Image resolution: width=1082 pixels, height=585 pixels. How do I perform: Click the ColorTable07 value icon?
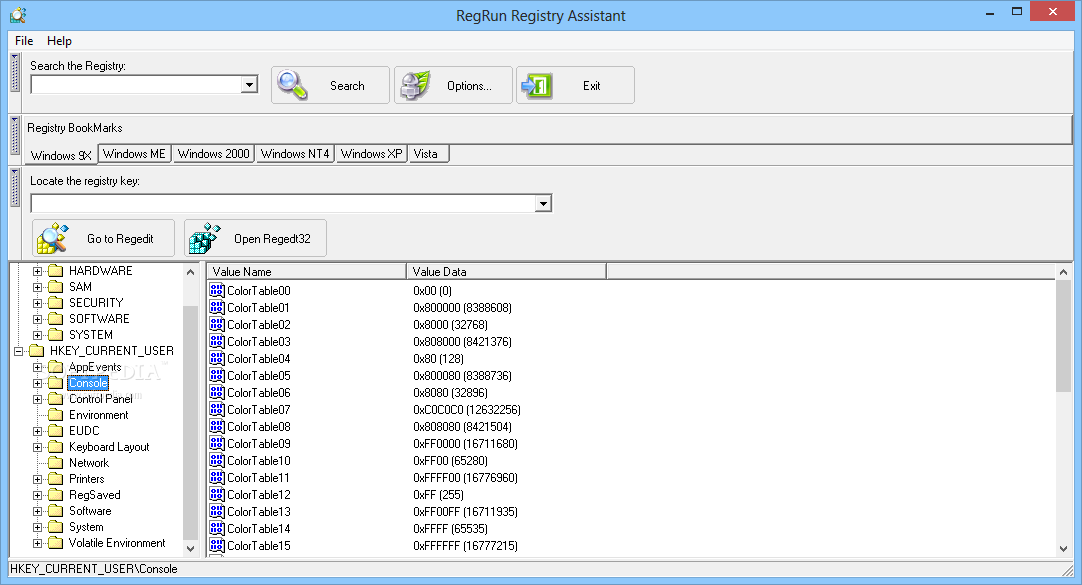217,410
